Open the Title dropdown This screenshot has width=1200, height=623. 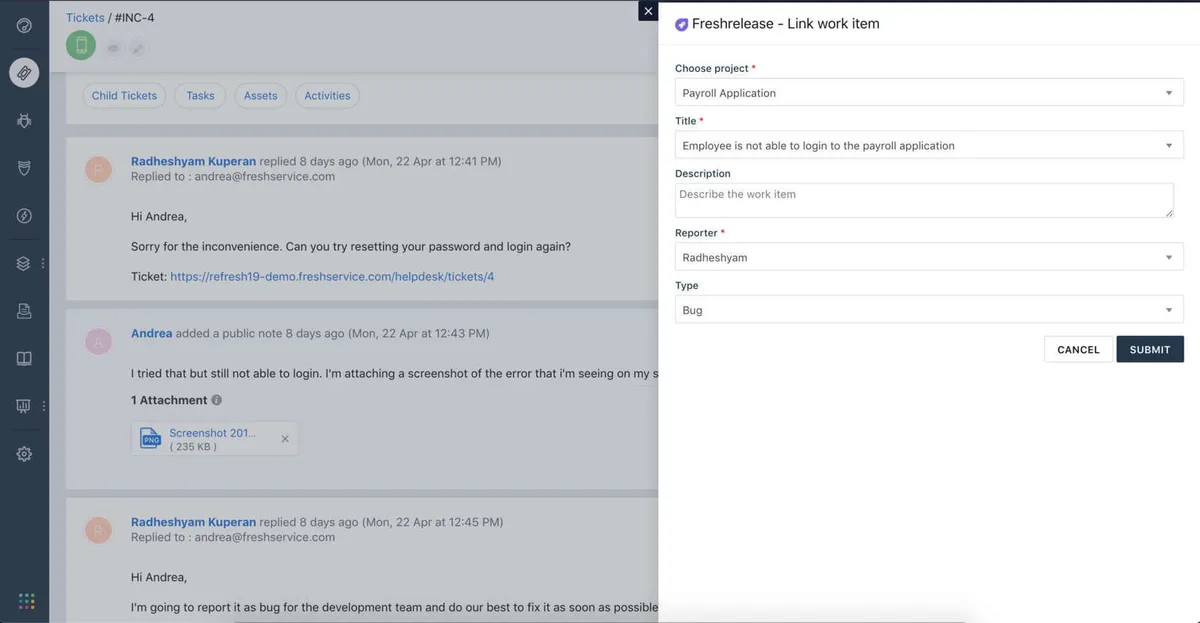point(929,145)
